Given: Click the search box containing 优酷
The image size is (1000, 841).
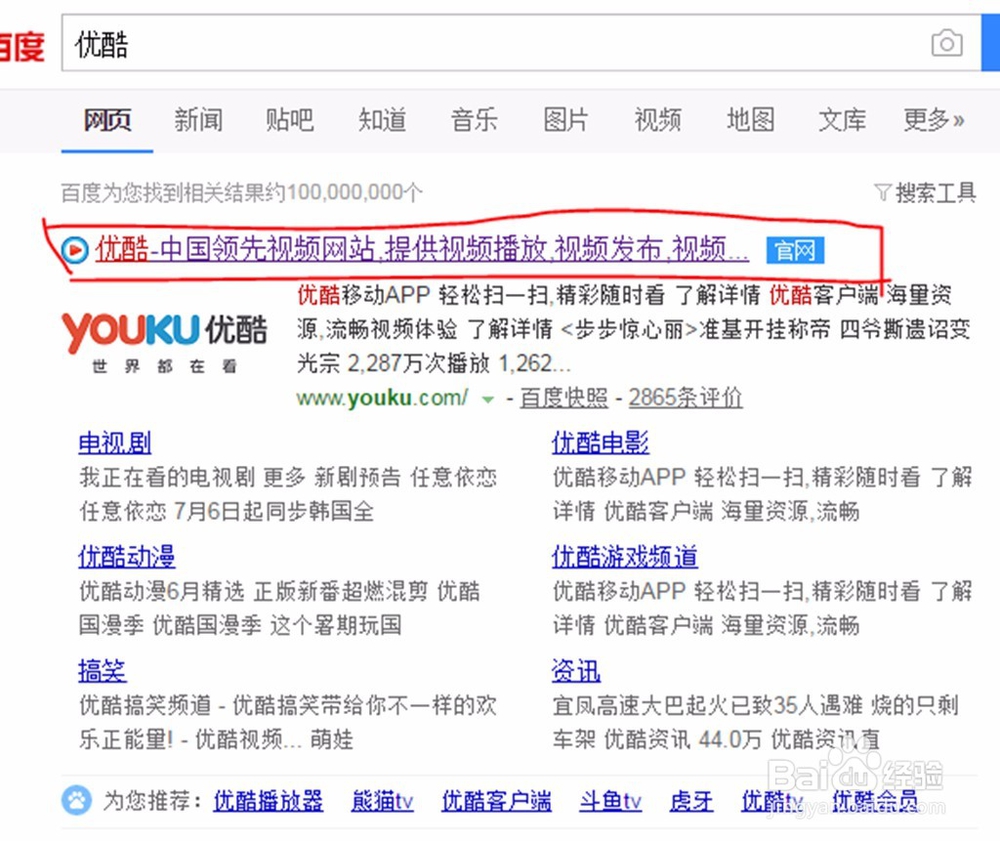Looking at the screenshot, I should point(520,43).
